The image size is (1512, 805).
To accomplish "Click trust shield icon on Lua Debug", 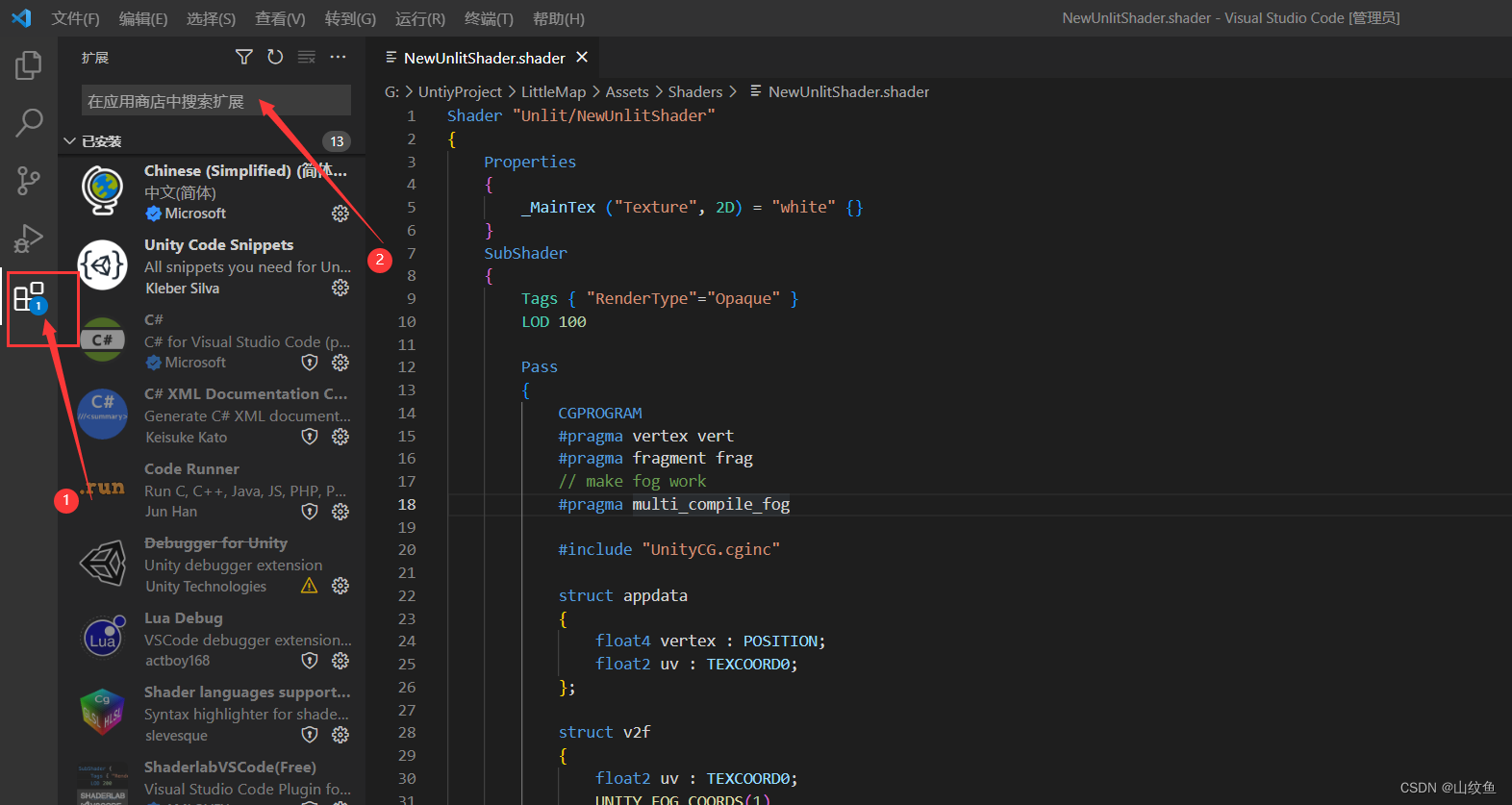I will click(310, 661).
